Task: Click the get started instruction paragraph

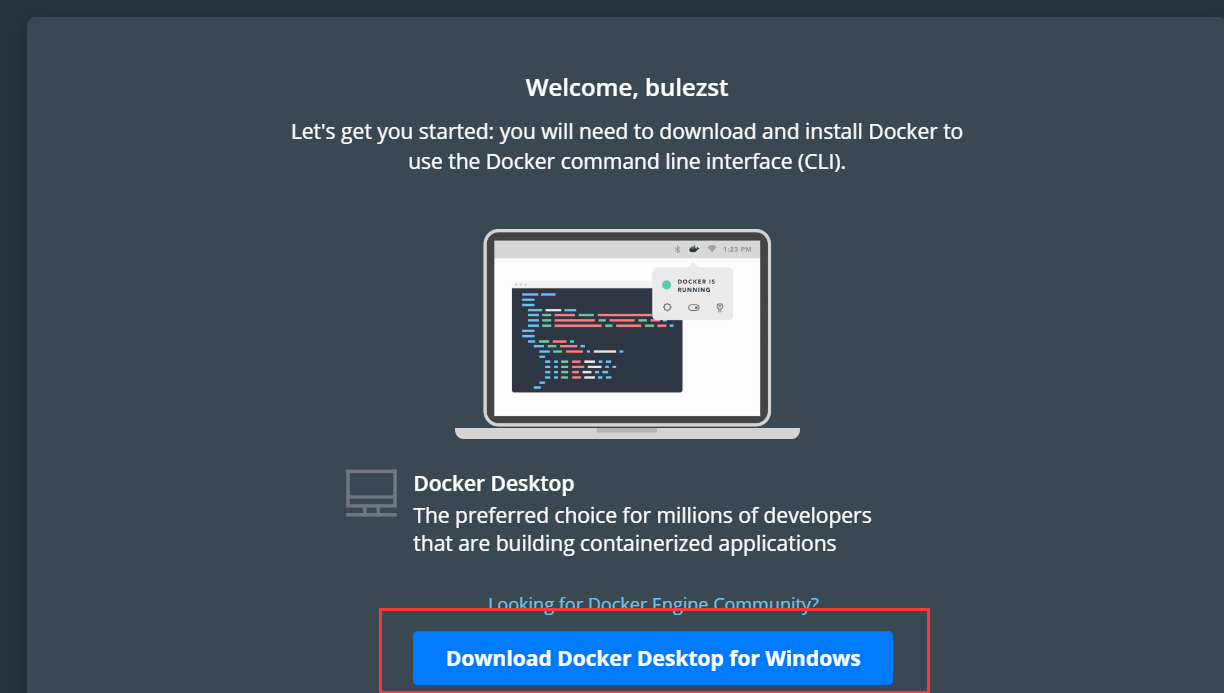Action: click(627, 146)
